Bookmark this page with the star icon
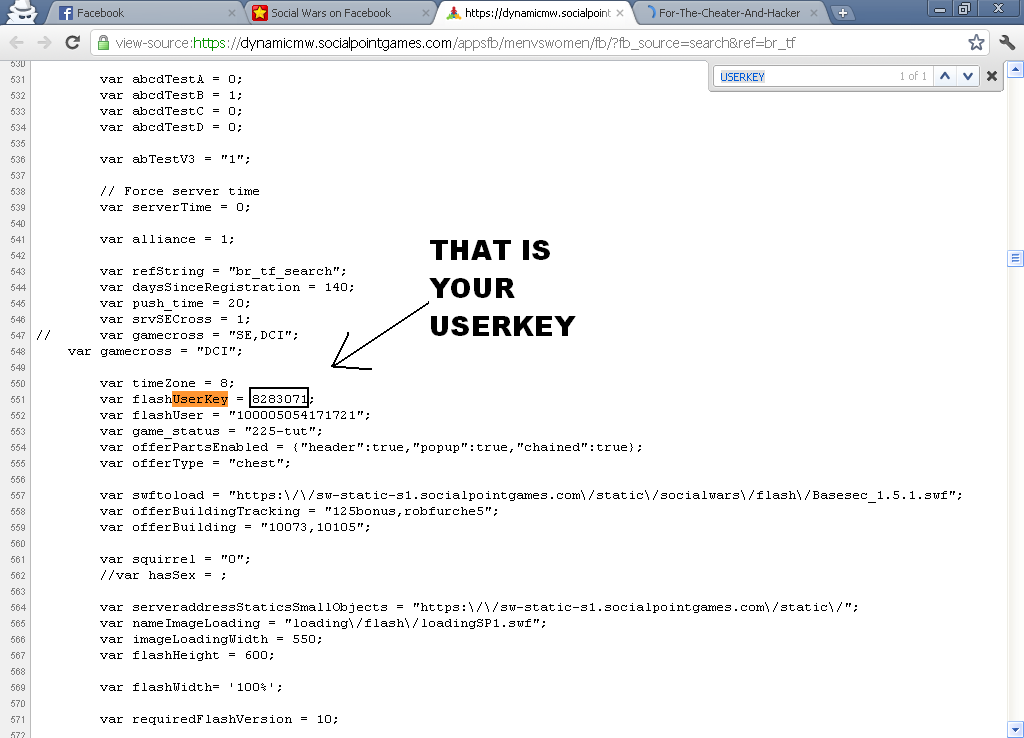Image resolution: width=1024 pixels, height=738 pixels. (976, 43)
